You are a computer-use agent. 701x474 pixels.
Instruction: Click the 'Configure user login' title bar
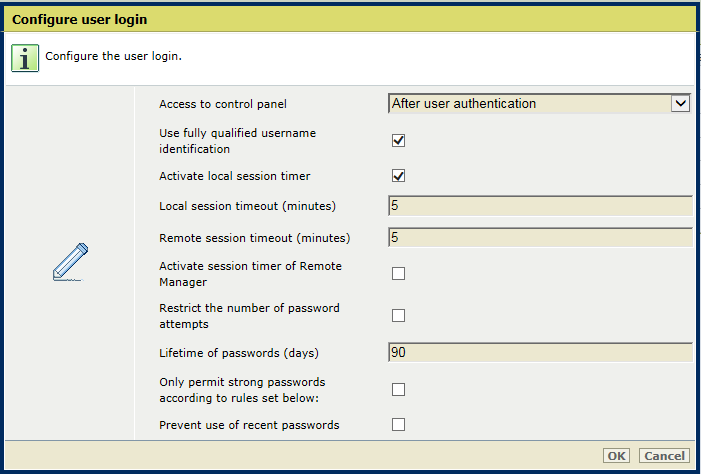click(x=350, y=19)
